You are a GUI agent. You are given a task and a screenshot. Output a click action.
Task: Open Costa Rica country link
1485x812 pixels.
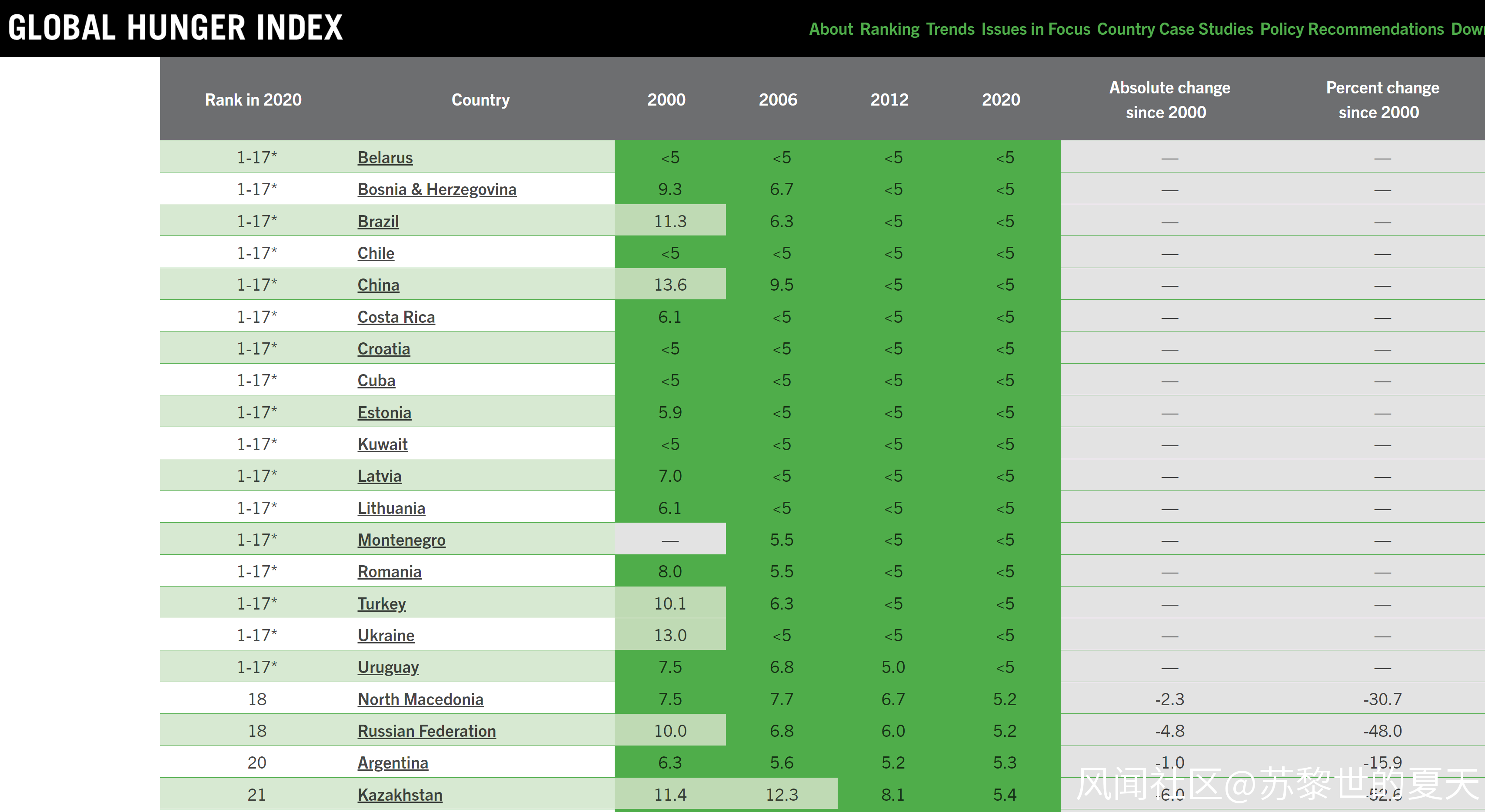click(396, 317)
